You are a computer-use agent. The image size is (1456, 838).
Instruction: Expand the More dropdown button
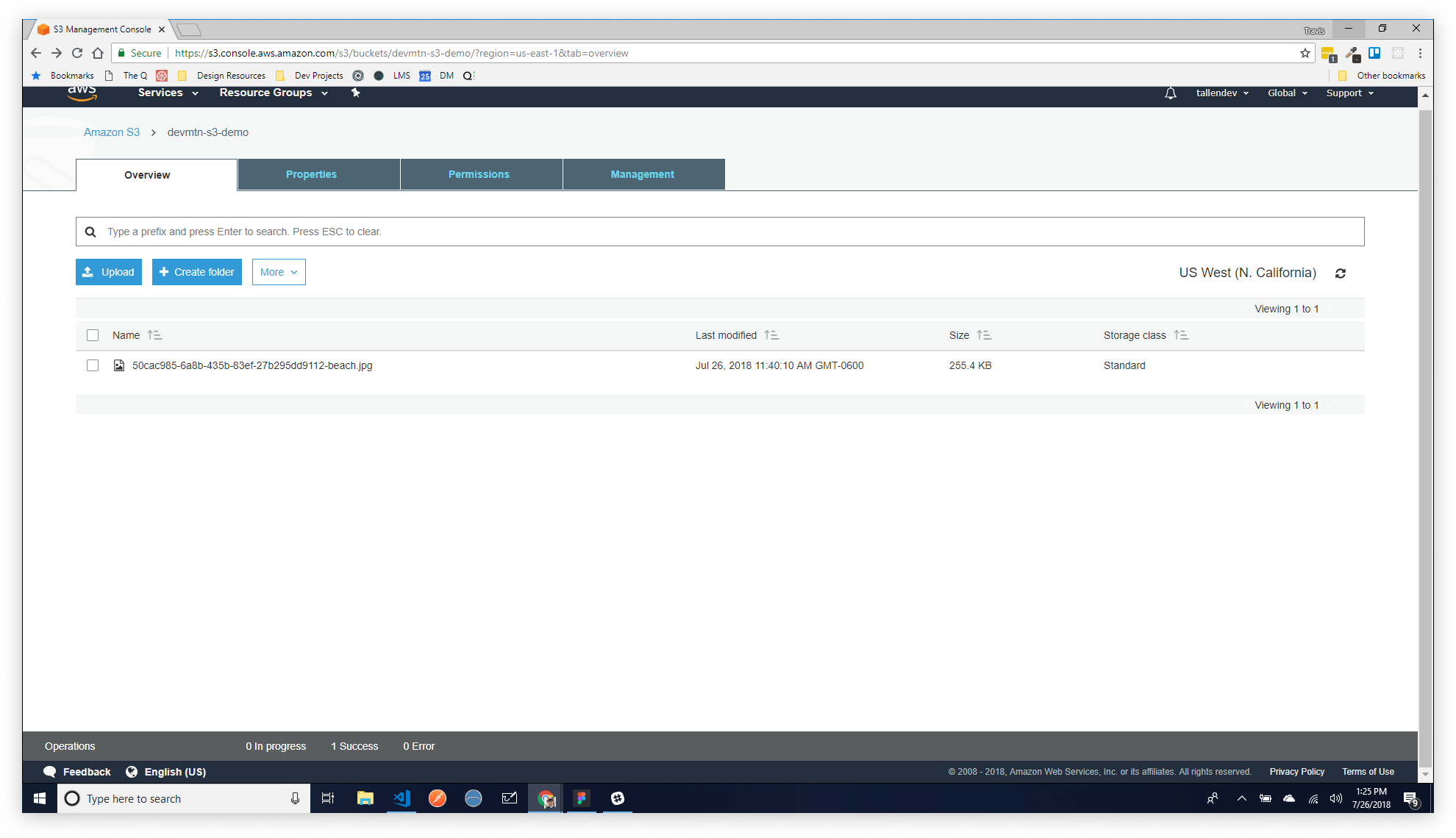pos(279,272)
